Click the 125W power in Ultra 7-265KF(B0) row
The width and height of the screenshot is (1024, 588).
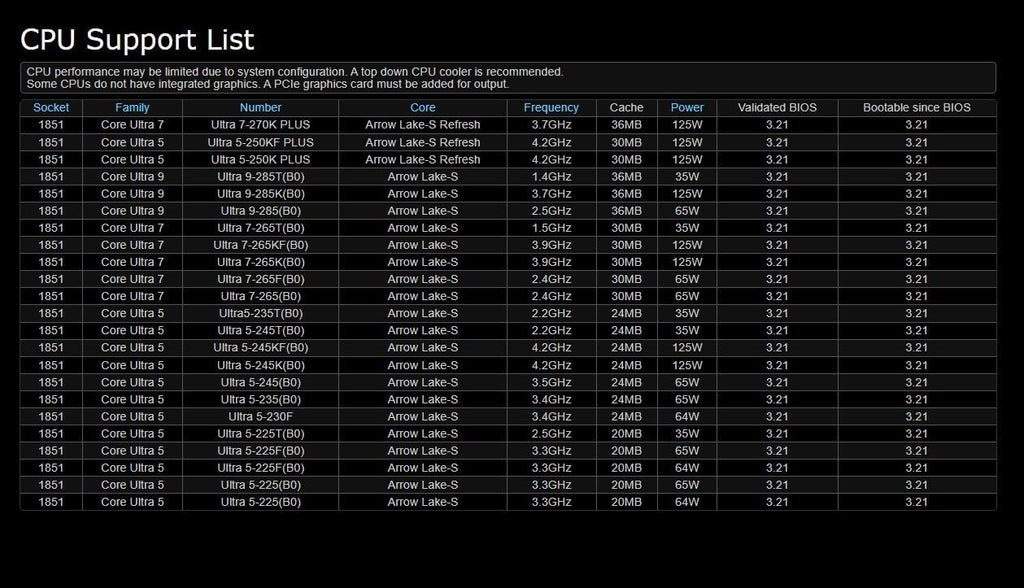[x=687, y=244]
